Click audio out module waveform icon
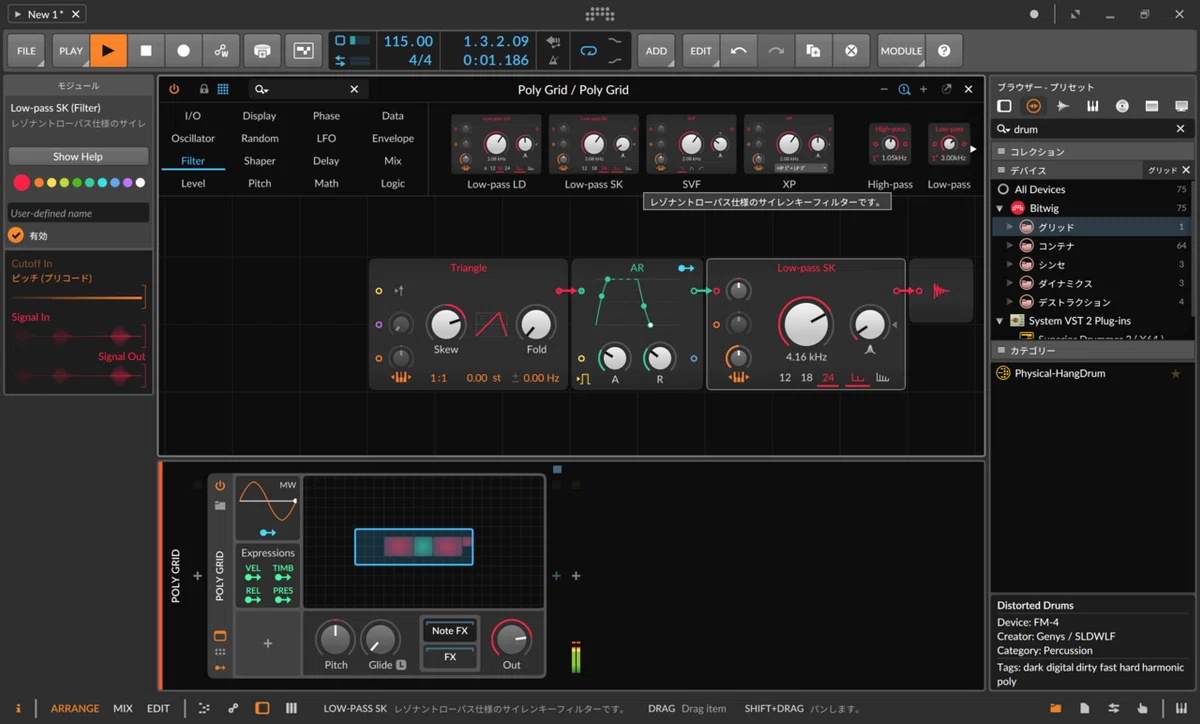This screenshot has height=724, width=1200. pyautogui.click(x=941, y=291)
